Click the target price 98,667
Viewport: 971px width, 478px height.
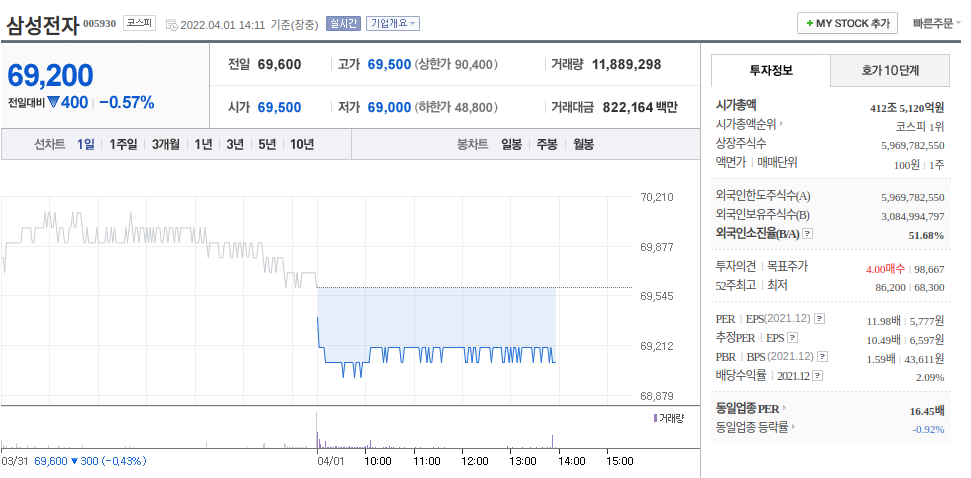point(930,269)
